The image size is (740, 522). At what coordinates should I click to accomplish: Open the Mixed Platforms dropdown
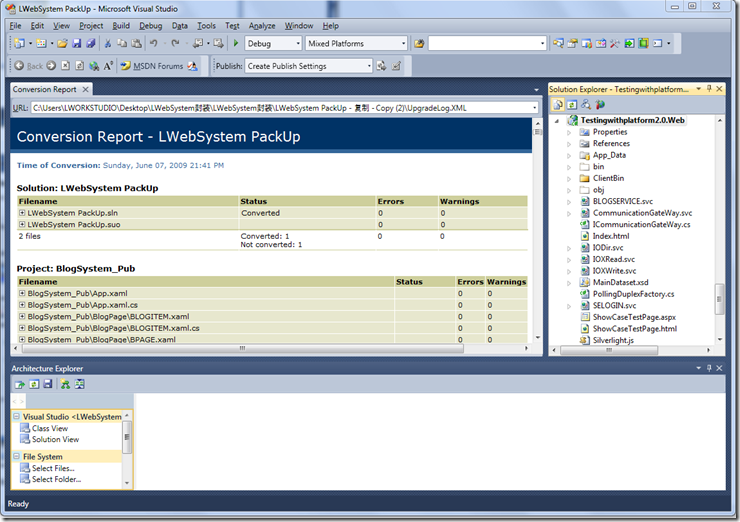pos(404,43)
